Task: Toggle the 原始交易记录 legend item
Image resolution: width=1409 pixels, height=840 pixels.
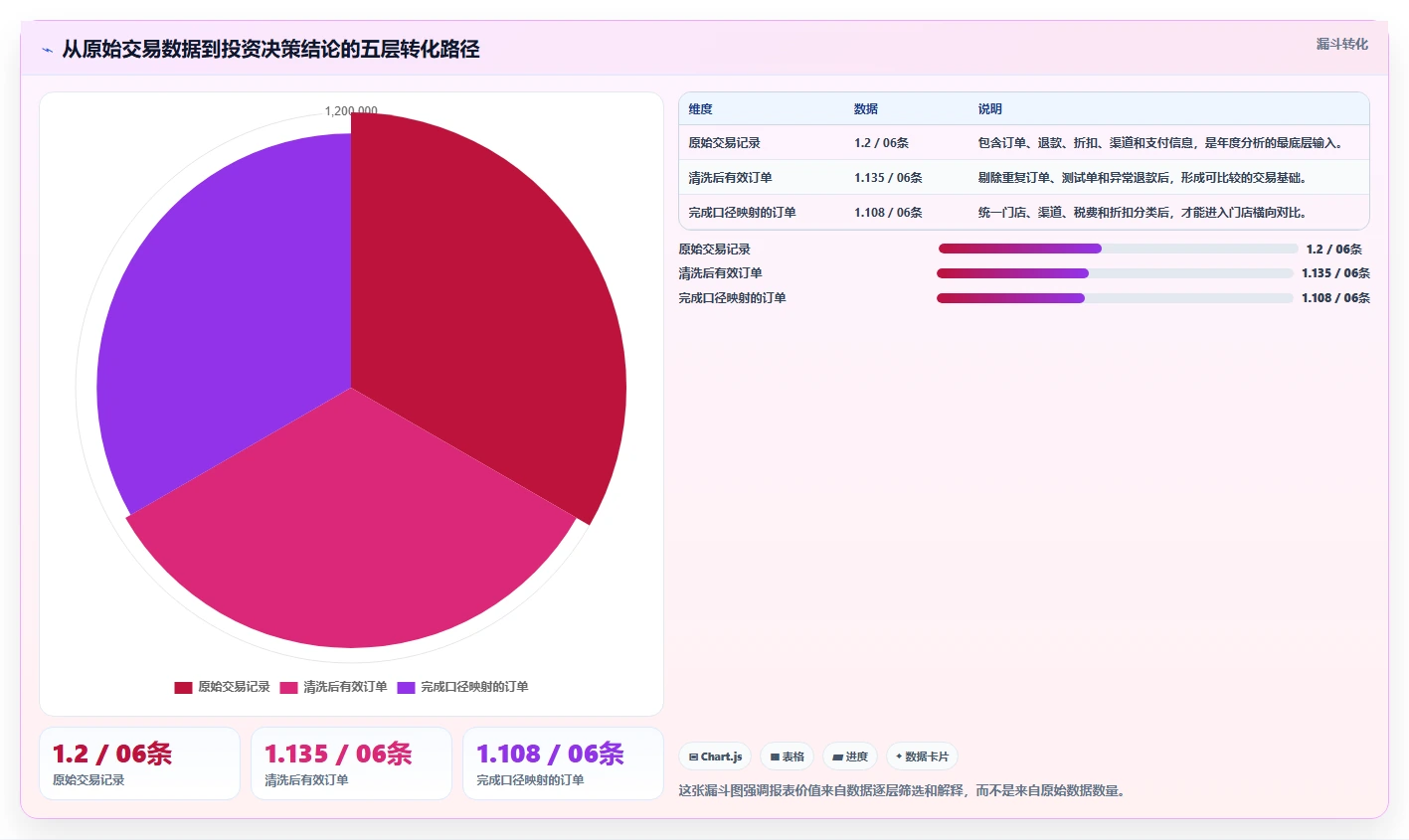Action: point(222,687)
